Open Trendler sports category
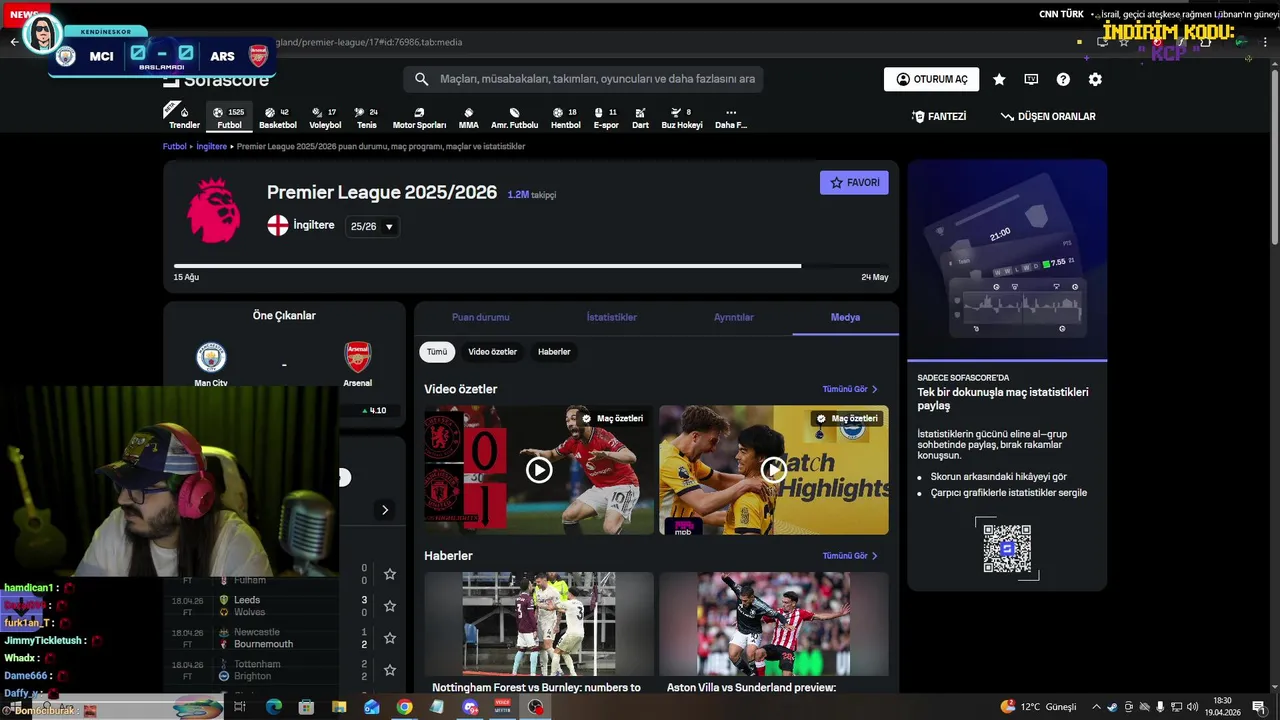This screenshot has height=720, width=1280. (x=184, y=118)
